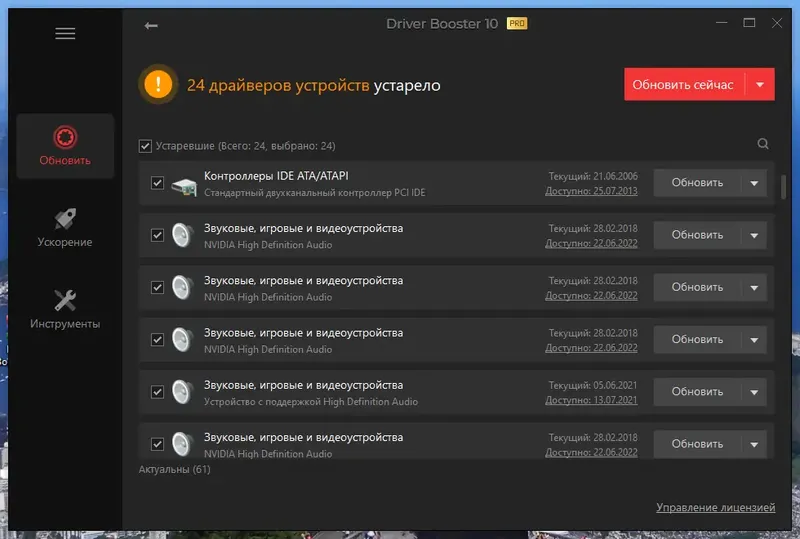Open Доступно: 22.06.2022 link in first NVIDIA row
This screenshot has height=539, width=800.
click(591, 243)
